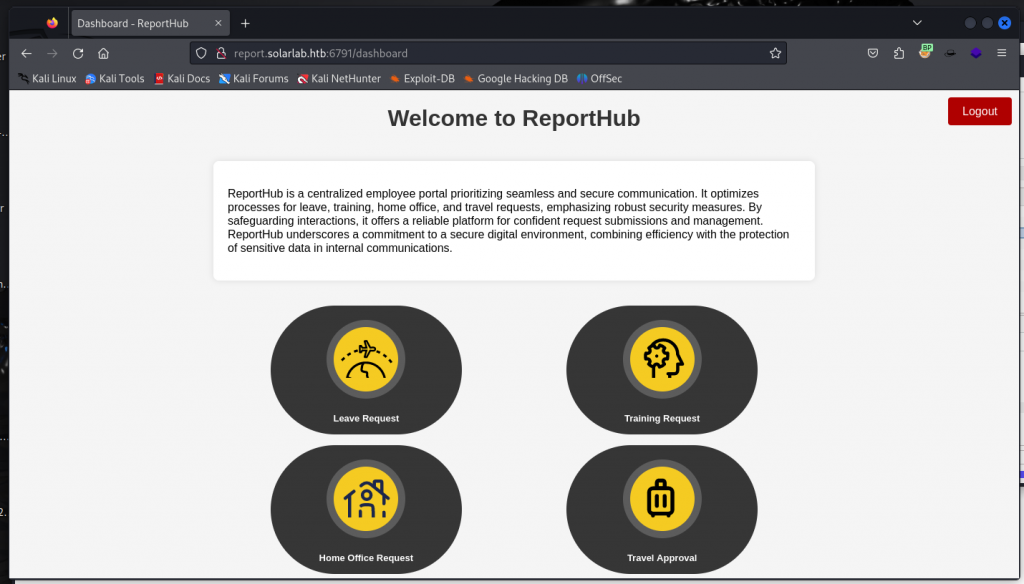Open the OffSec bookmark
1024x584 pixels.
click(600, 78)
